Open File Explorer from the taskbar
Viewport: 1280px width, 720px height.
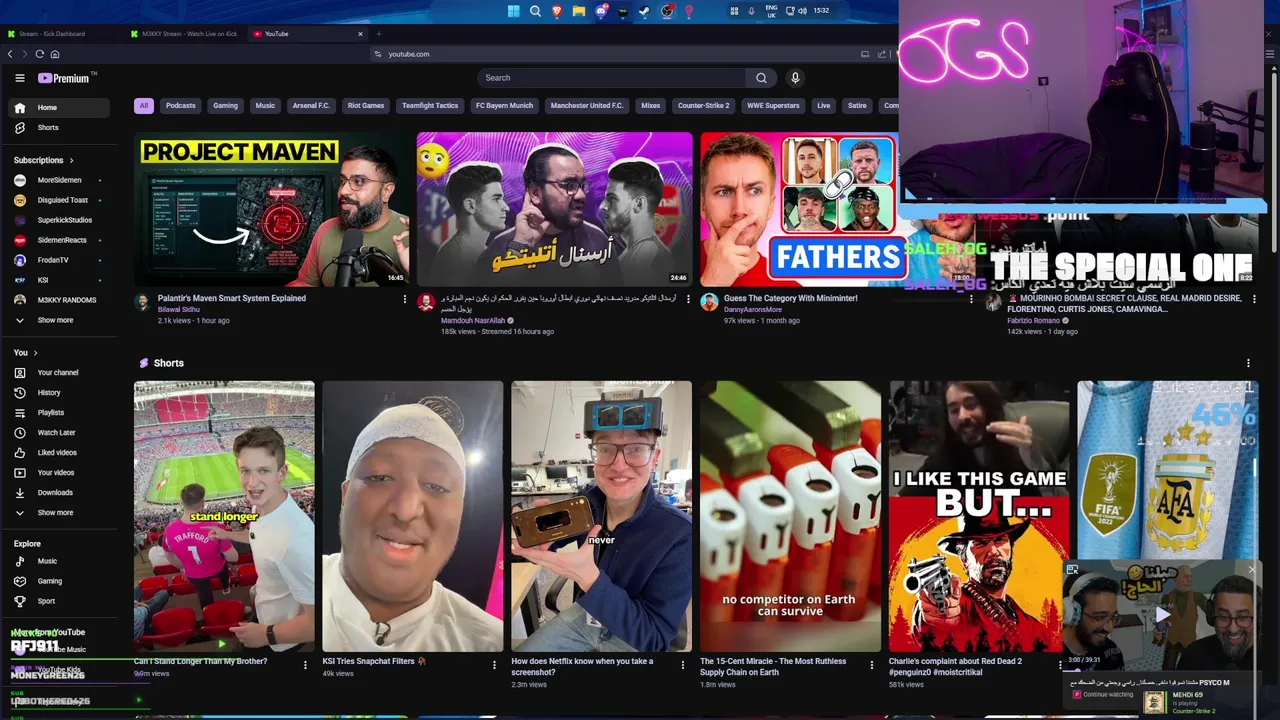579,11
